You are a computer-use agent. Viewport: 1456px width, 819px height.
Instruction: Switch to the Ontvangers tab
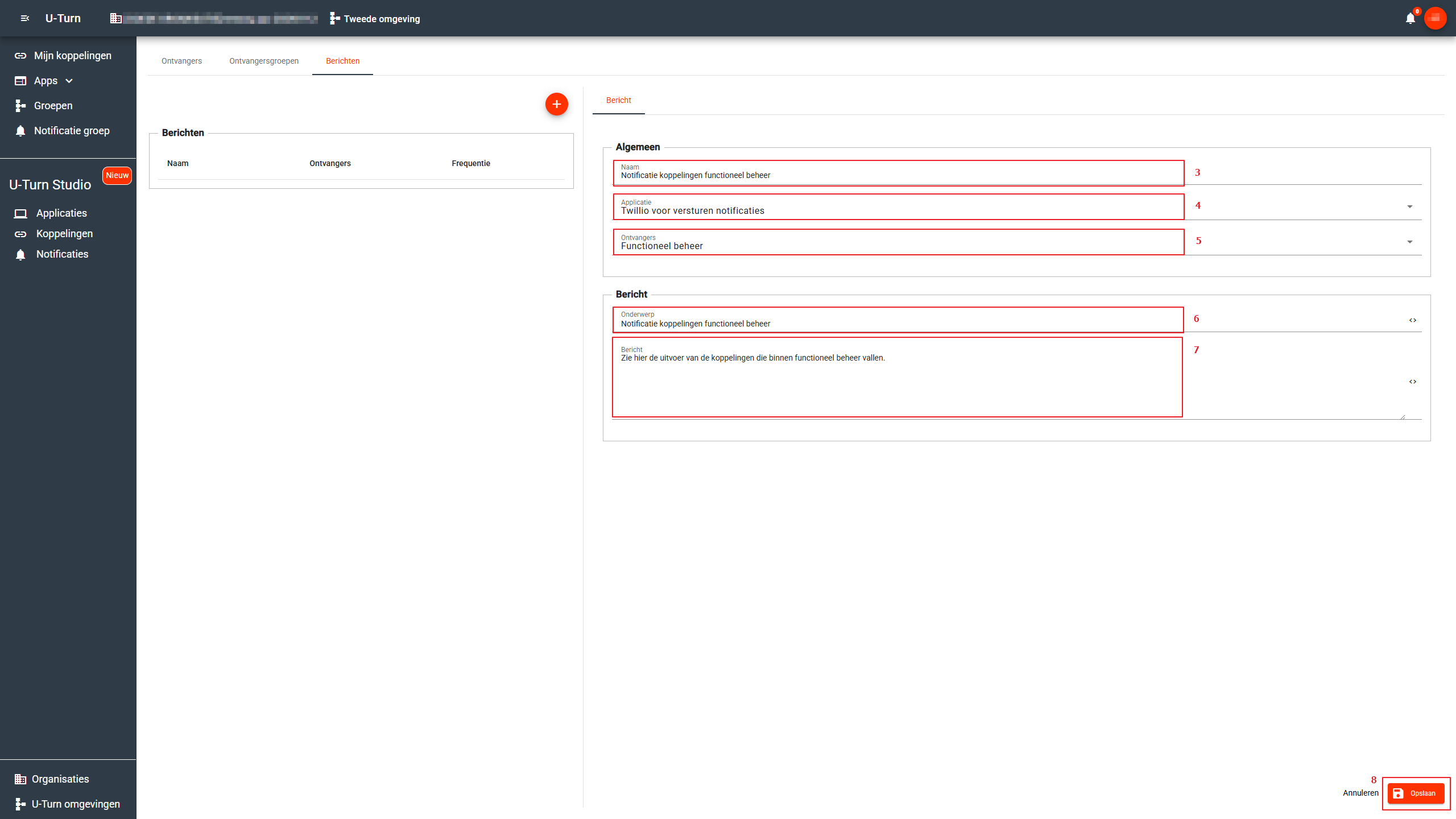(181, 61)
